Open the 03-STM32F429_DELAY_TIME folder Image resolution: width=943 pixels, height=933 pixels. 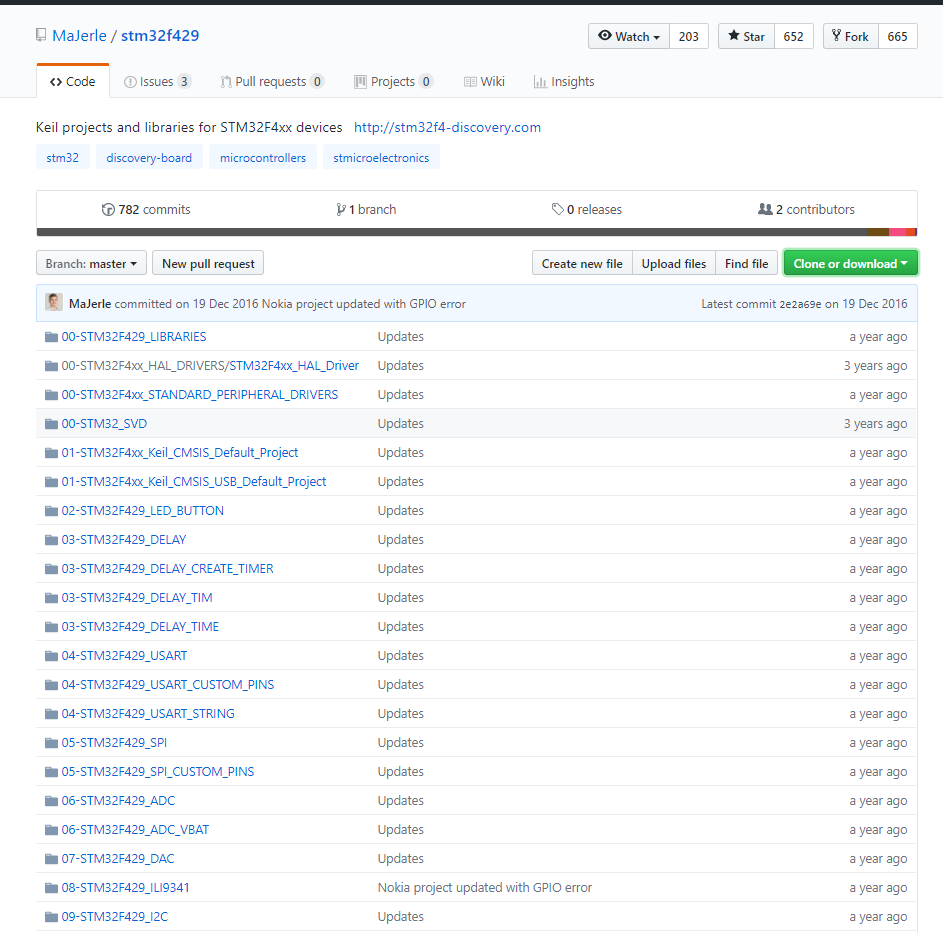[140, 627]
